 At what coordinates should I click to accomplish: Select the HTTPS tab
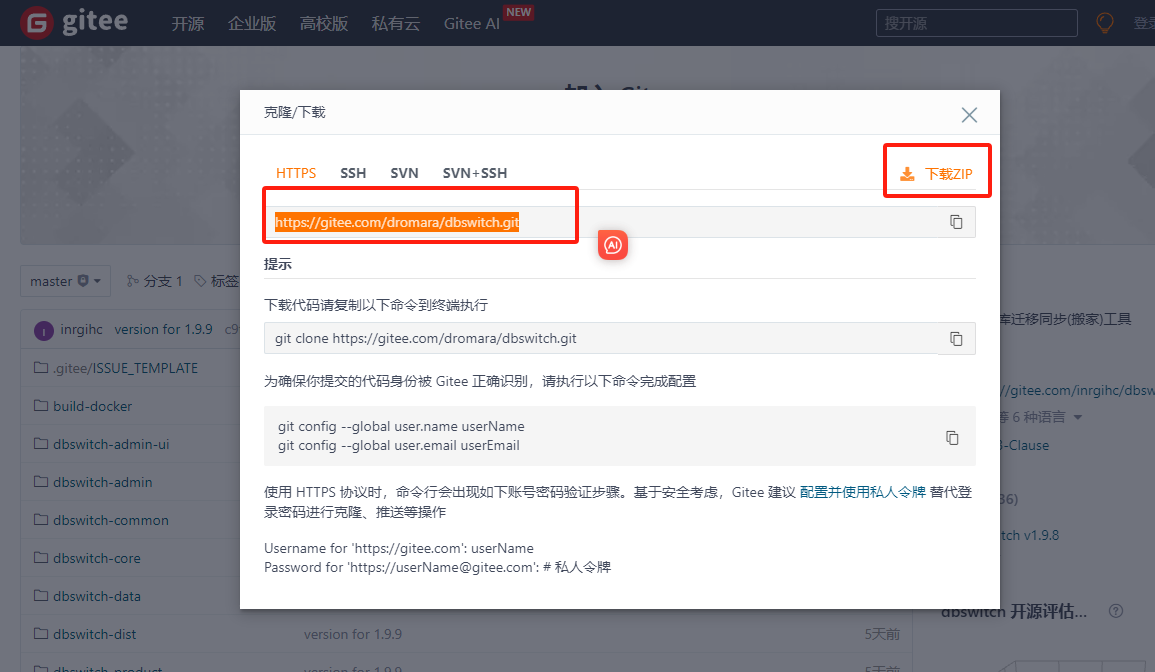(x=295, y=173)
